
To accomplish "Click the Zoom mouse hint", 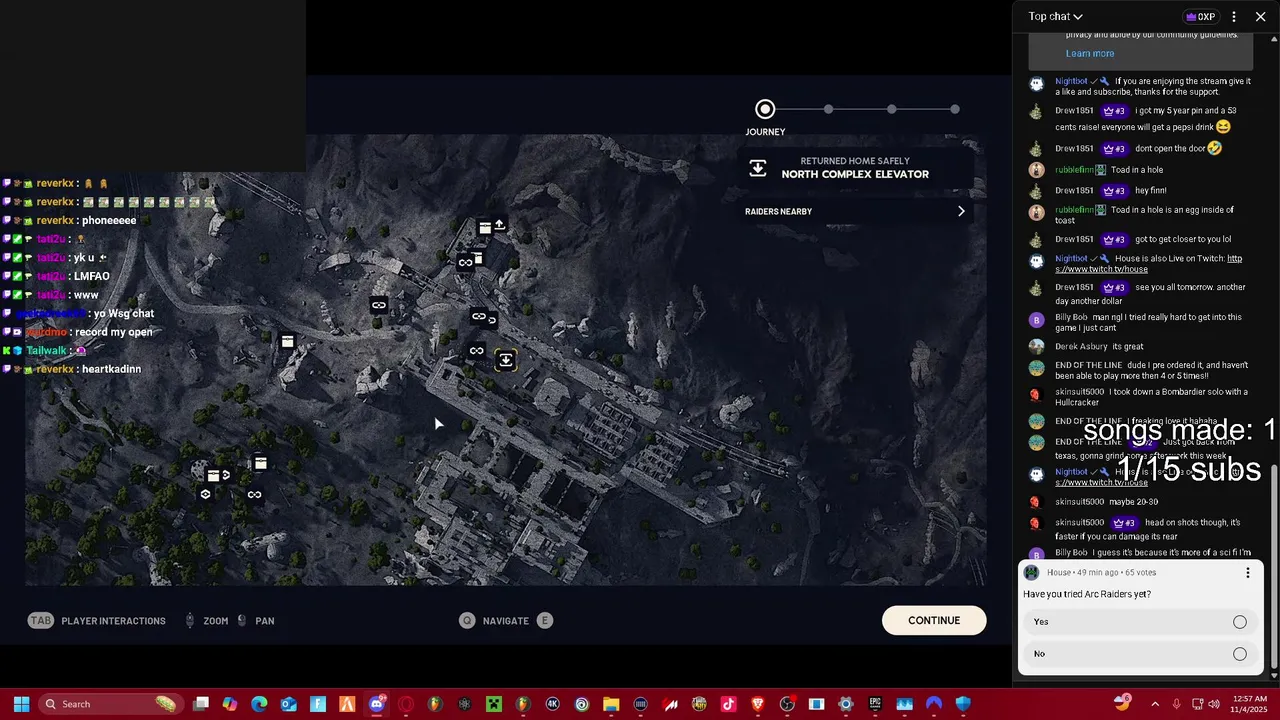I will 207,621.
